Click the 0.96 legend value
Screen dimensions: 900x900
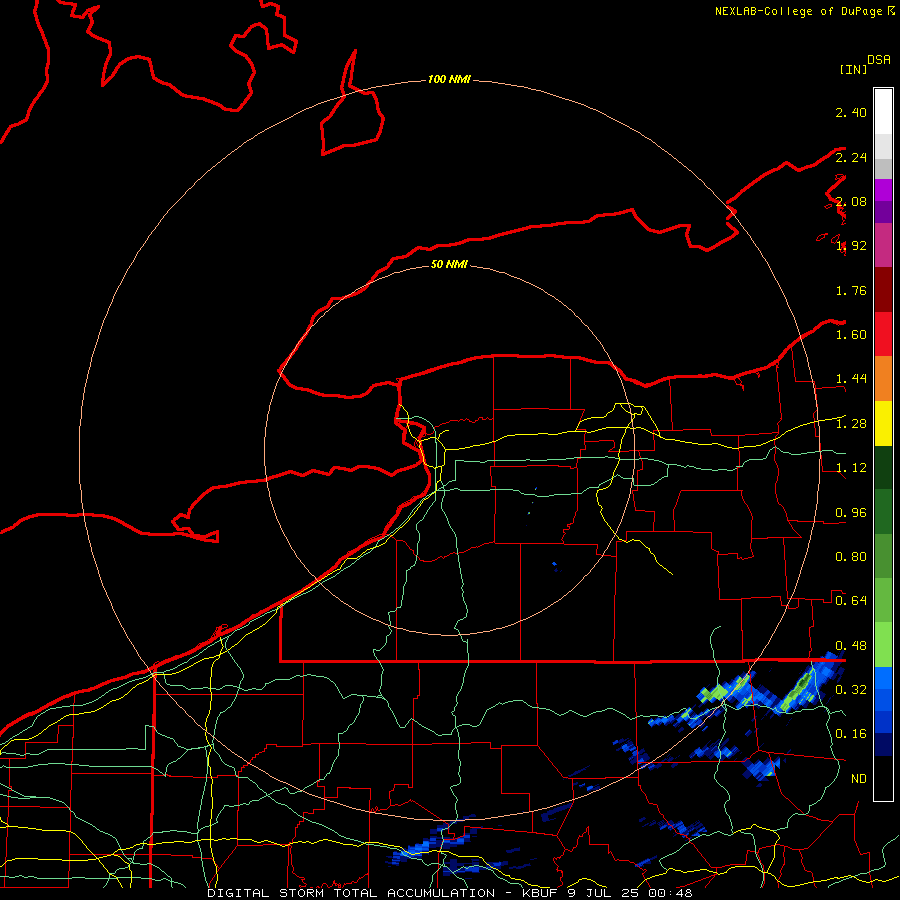[851, 513]
